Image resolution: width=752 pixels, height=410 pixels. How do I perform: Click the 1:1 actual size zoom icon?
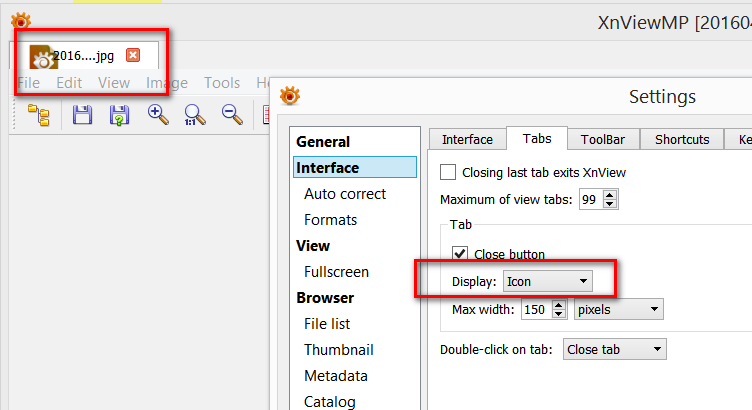tap(195, 114)
